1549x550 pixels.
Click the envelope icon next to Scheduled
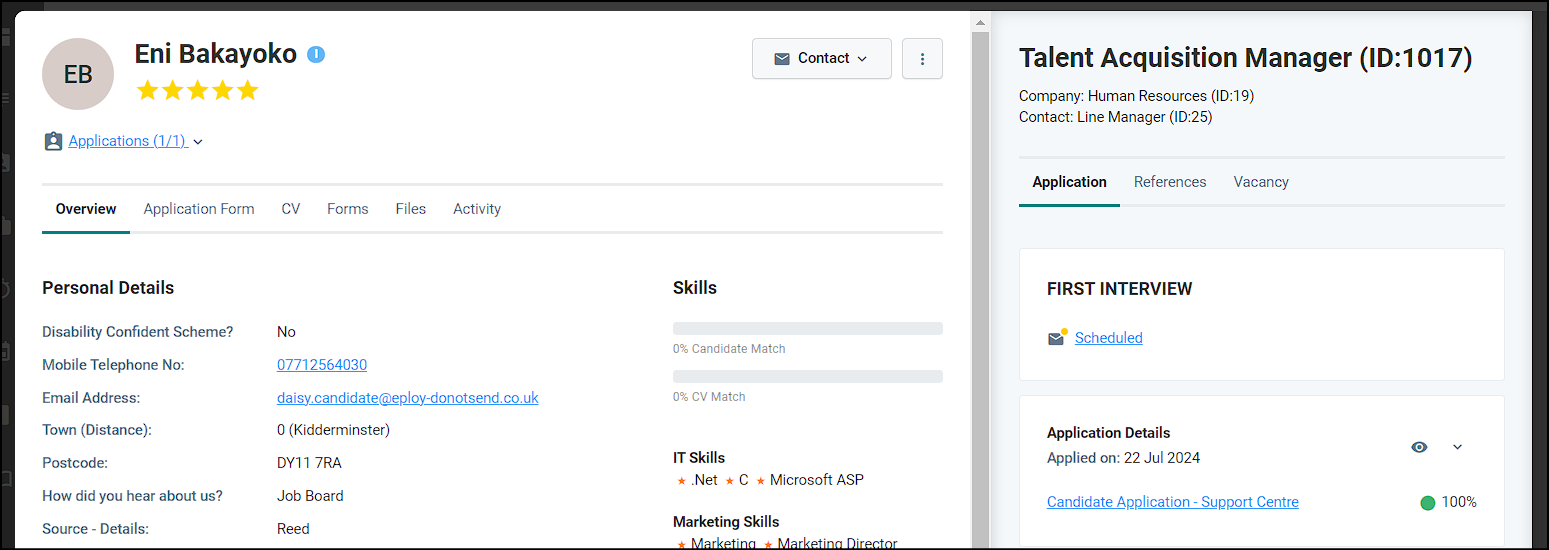pyautogui.click(x=1056, y=338)
